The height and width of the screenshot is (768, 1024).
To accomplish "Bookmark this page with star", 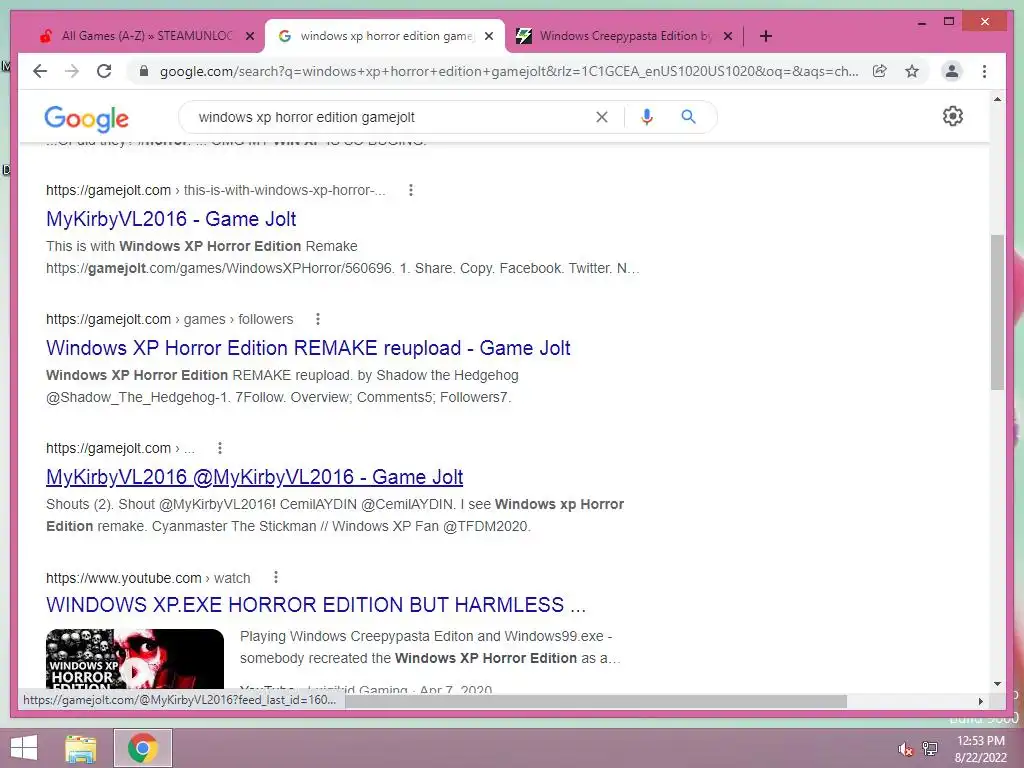I will (912, 71).
